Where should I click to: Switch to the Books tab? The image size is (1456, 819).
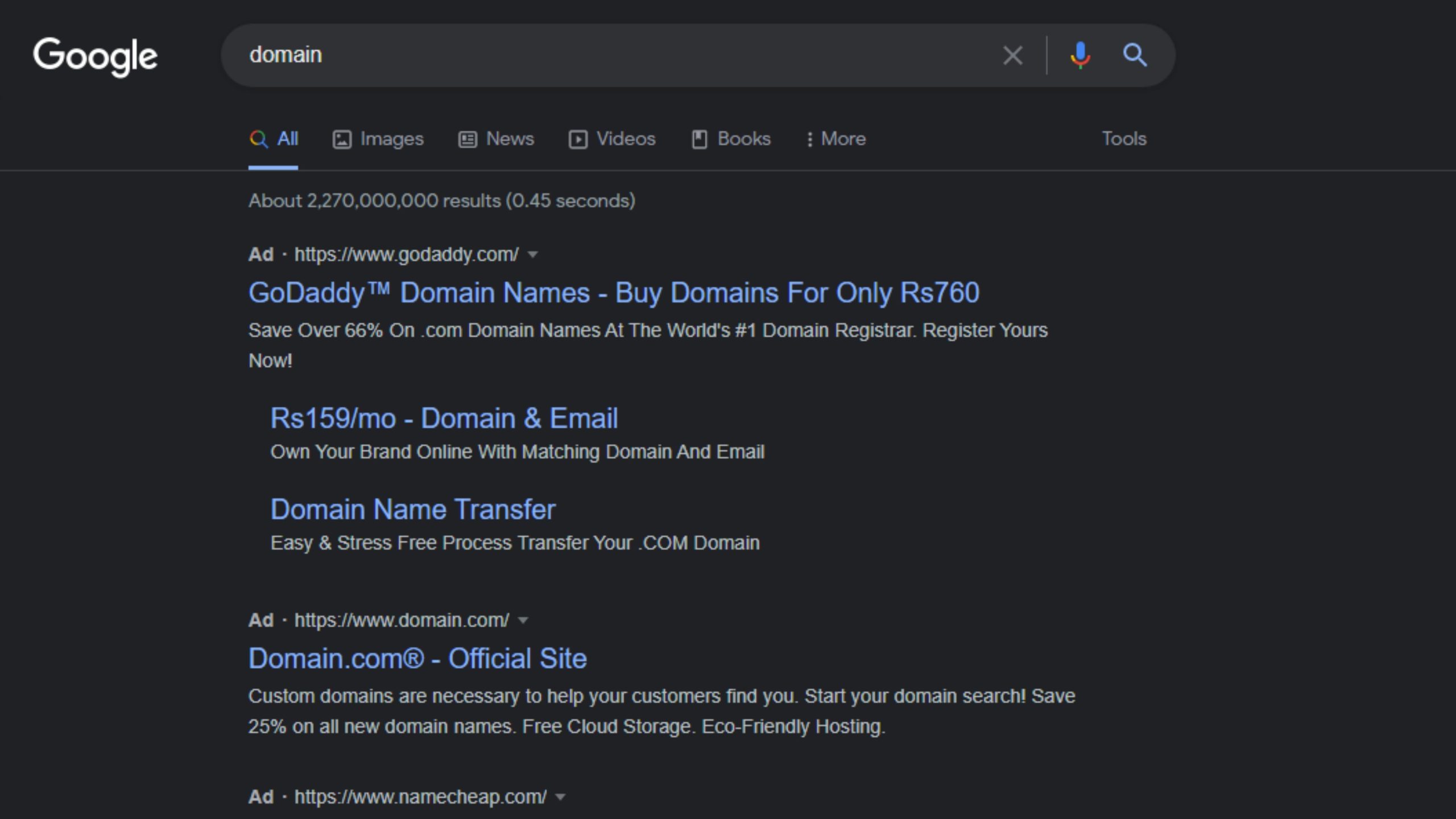pos(731,139)
